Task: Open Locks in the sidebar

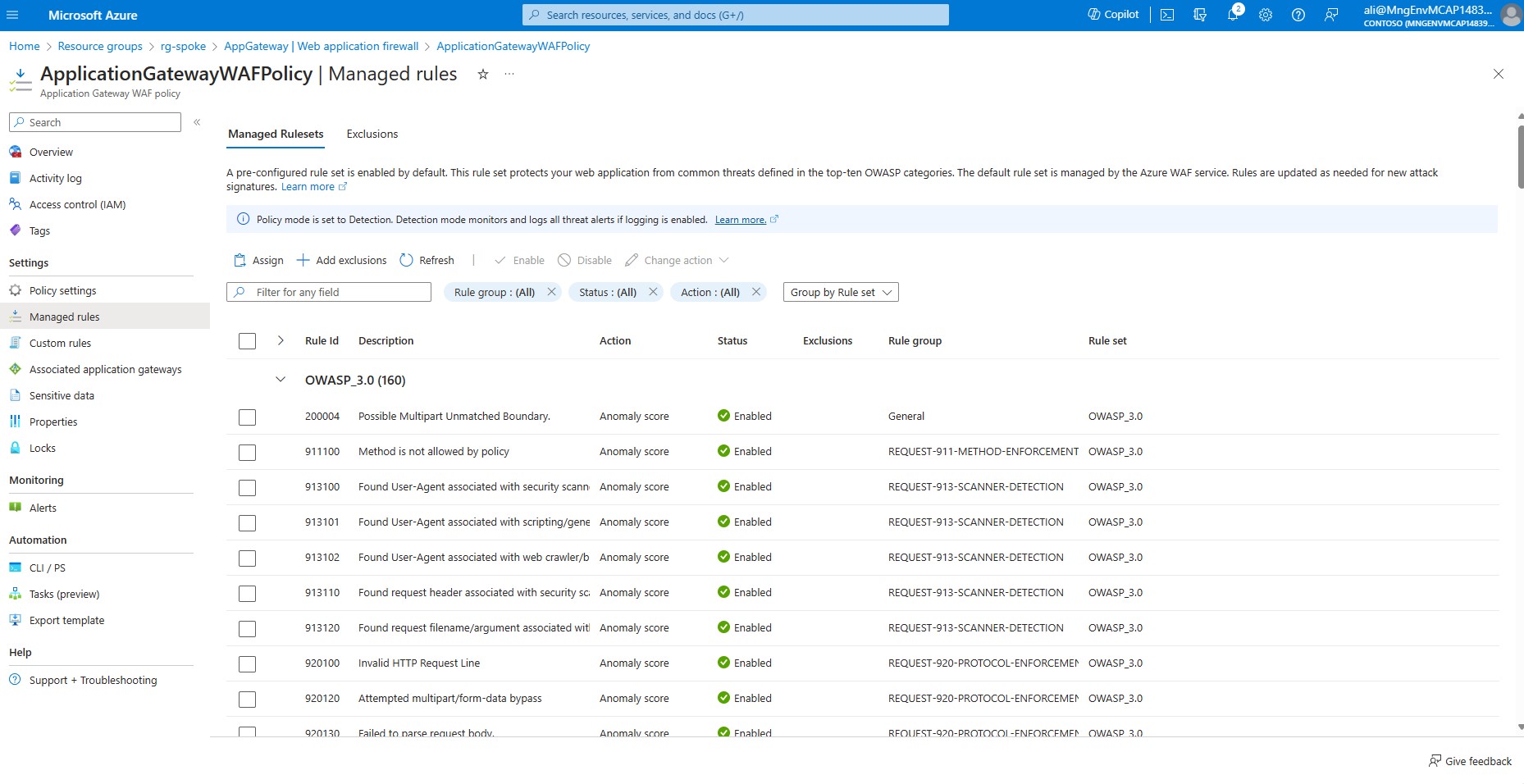Action: pyautogui.click(x=42, y=448)
